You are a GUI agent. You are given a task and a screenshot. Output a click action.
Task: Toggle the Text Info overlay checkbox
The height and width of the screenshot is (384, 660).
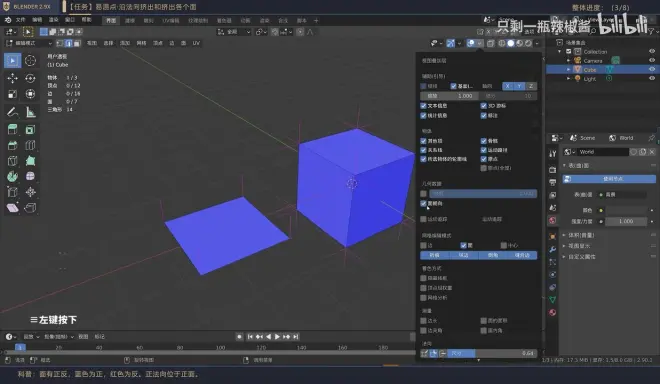click(x=423, y=106)
